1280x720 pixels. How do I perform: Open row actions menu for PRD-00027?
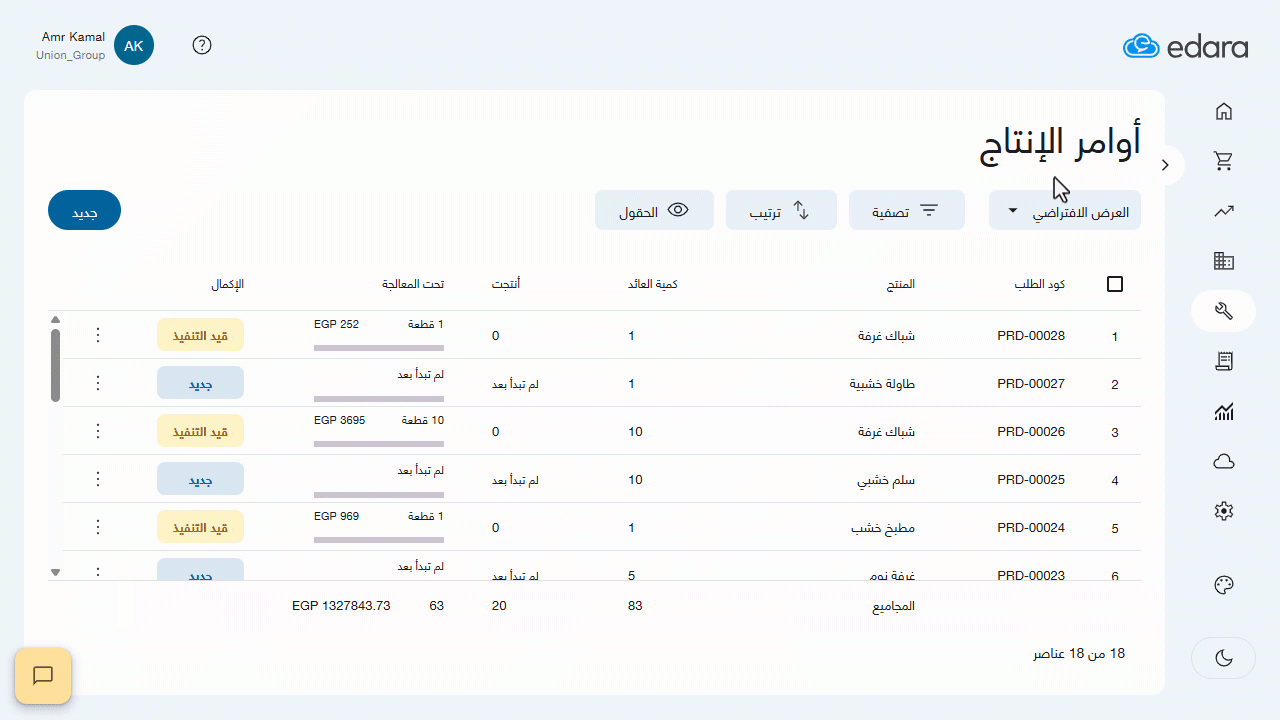(98, 383)
